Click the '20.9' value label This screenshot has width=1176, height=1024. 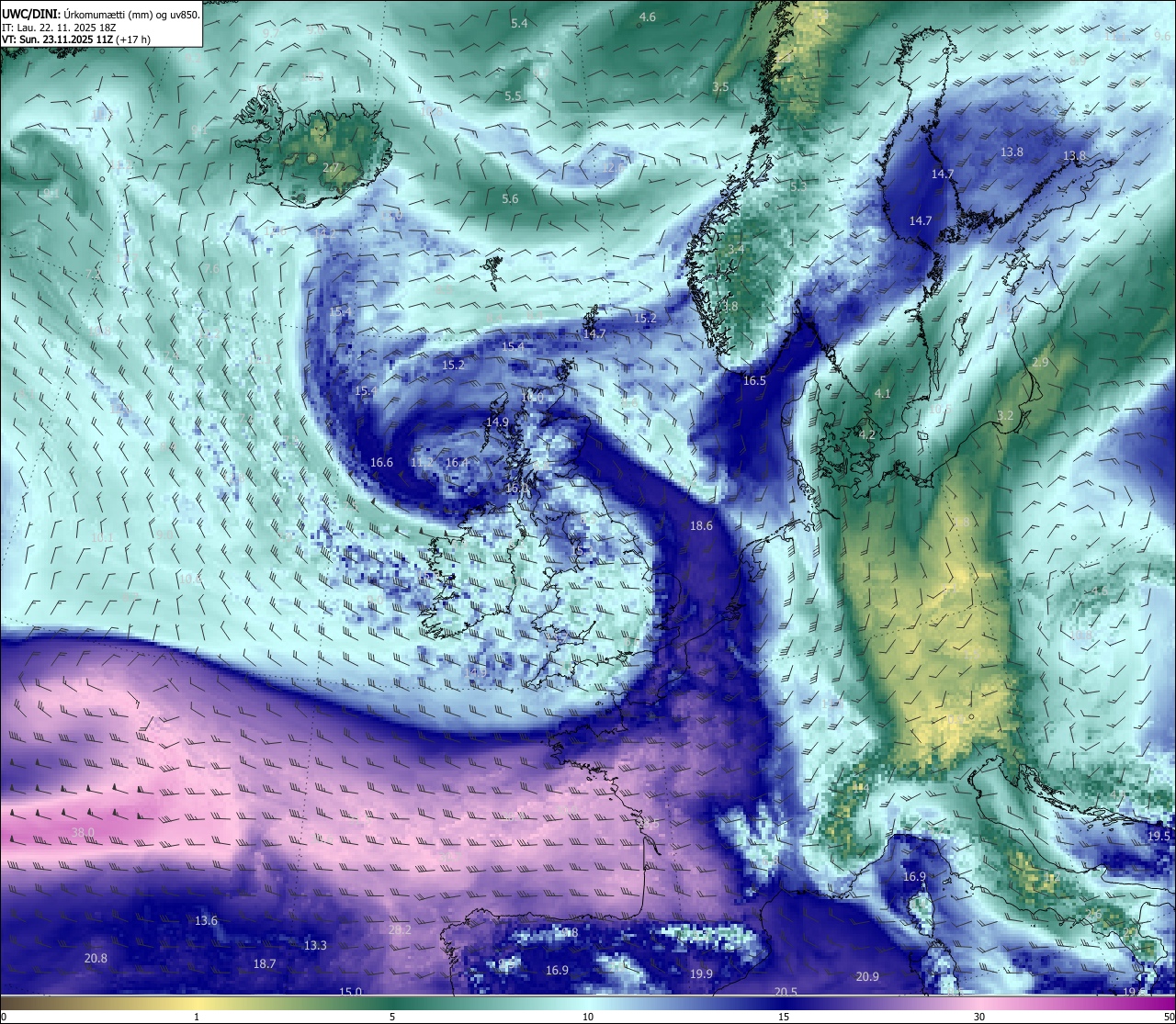[x=867, y=976]
